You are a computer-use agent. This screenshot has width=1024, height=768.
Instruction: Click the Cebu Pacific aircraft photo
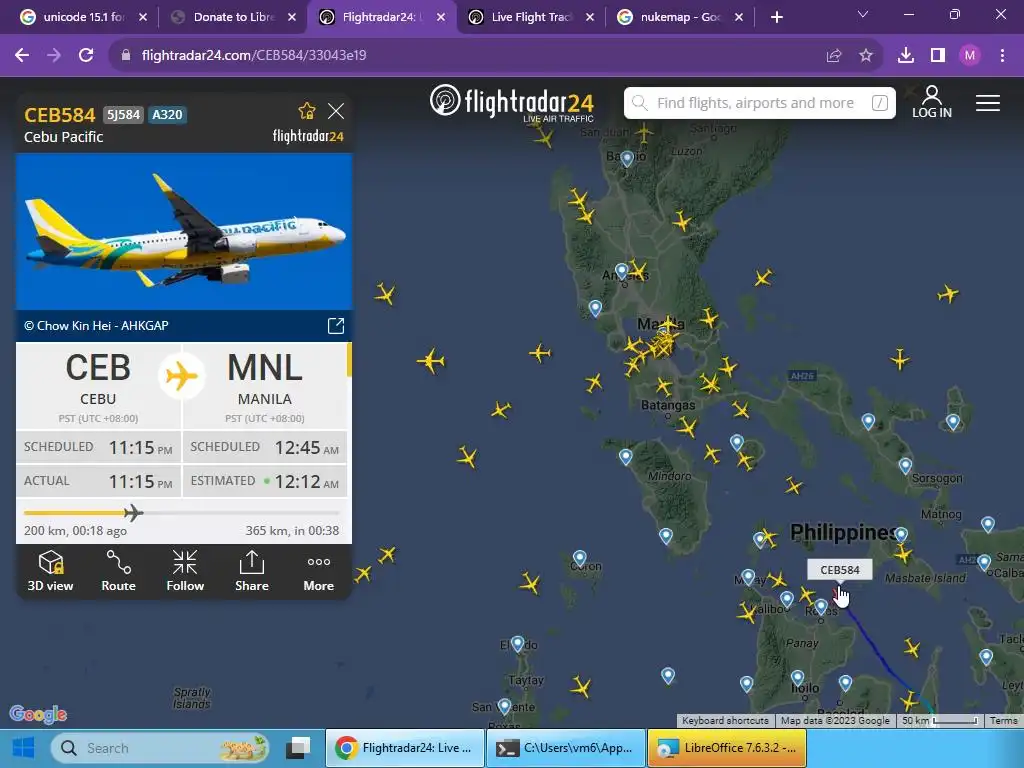[184, 231]
